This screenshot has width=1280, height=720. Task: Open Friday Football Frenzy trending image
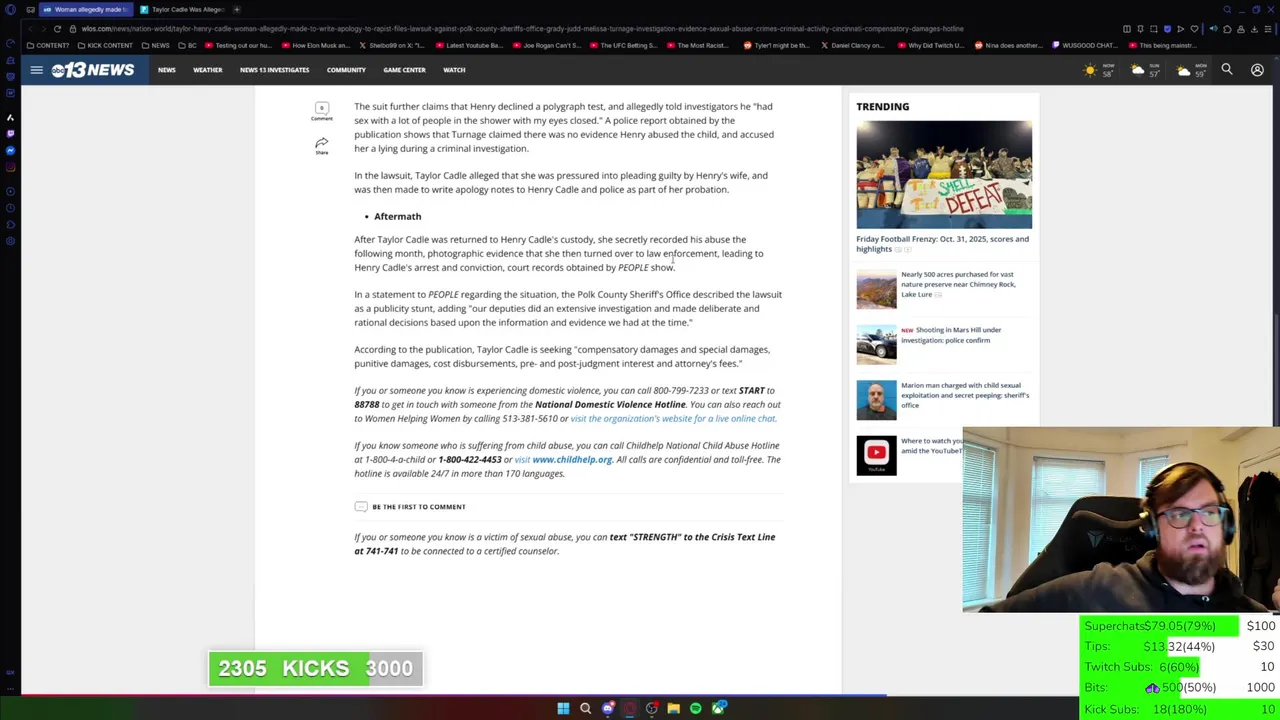point(944,174)
